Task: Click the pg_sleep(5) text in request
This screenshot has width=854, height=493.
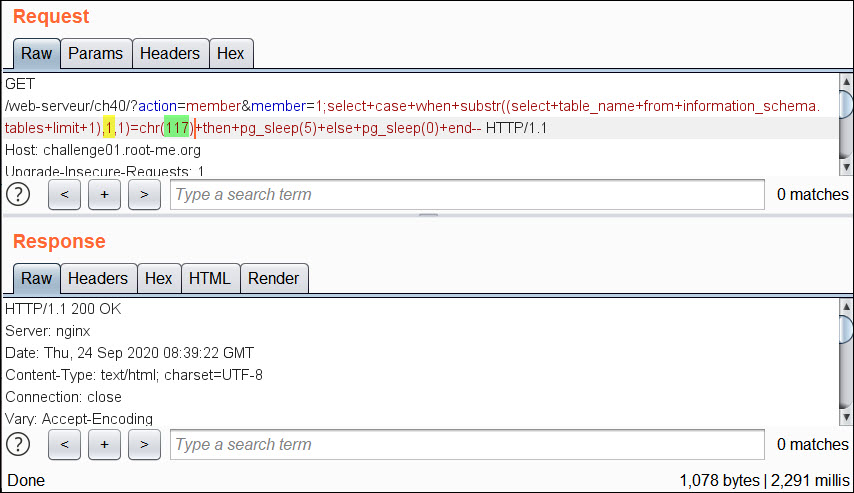Action: 278,128
